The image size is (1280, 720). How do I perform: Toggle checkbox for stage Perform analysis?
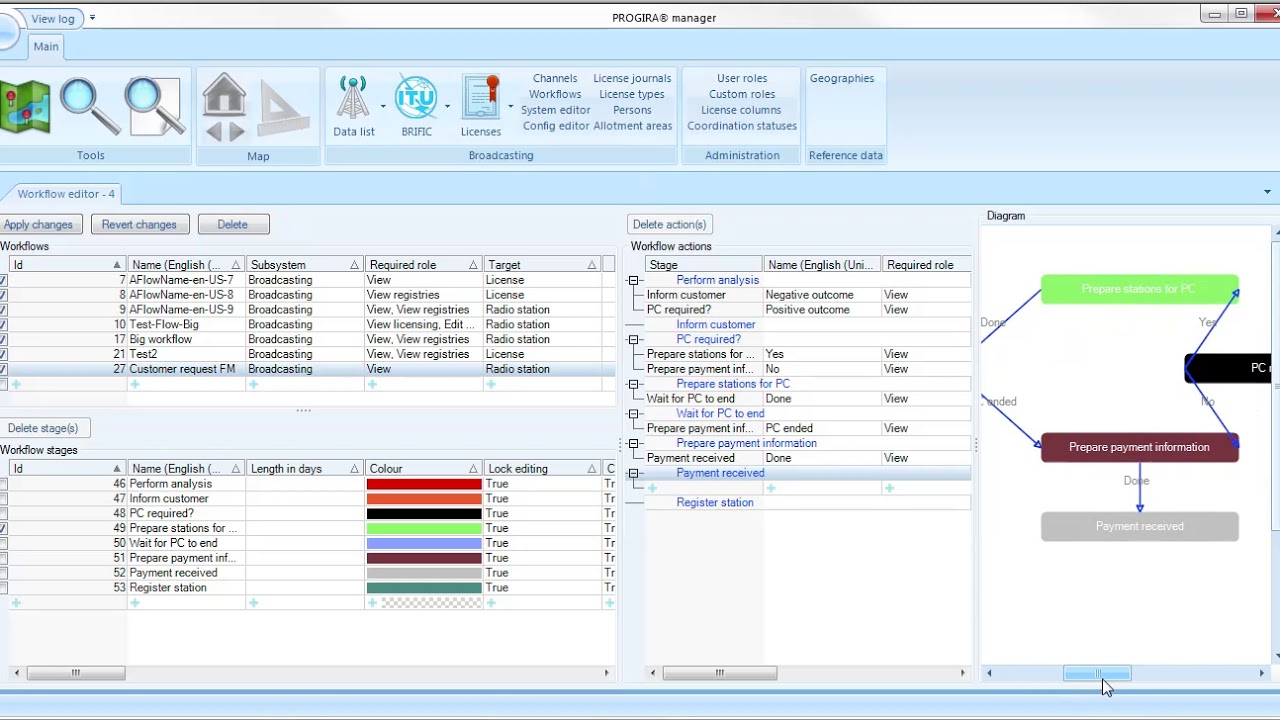(3, 484)
